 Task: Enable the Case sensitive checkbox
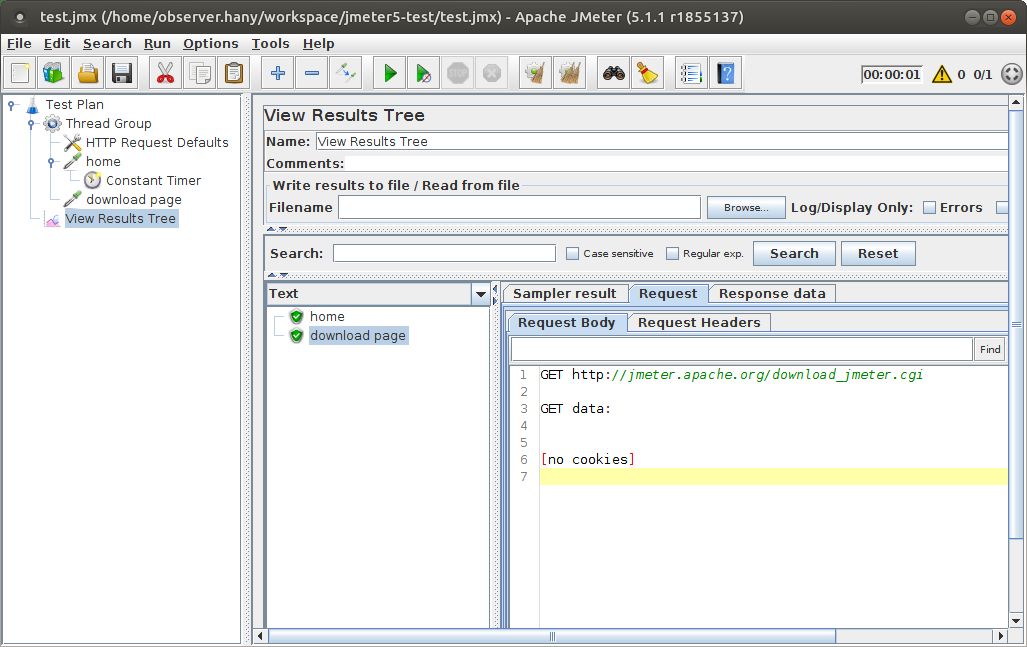pos(572,253)
